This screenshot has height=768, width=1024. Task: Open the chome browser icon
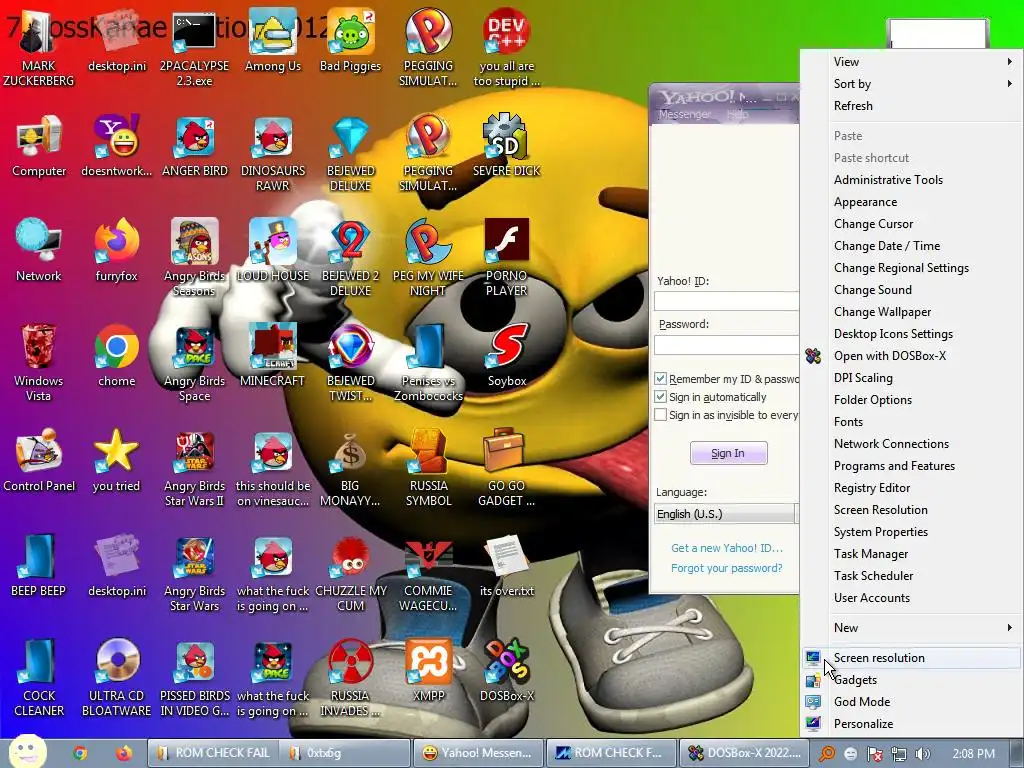[117, 355]
